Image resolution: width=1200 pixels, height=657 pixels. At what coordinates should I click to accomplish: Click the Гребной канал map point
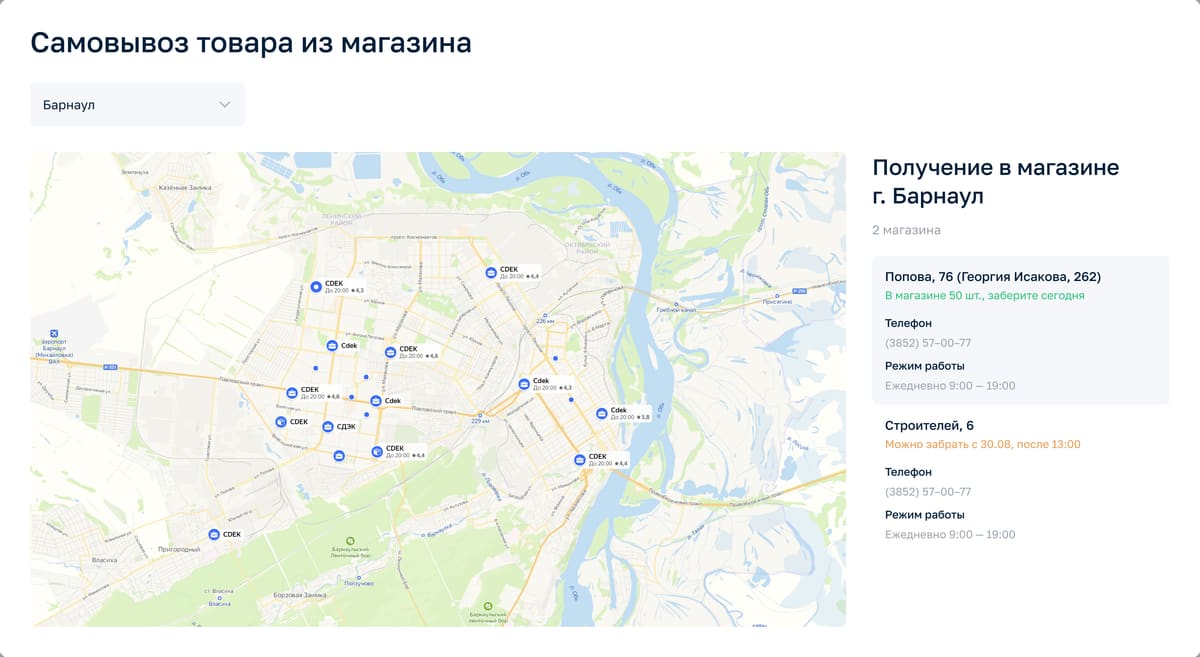click(x=675, y=303)
